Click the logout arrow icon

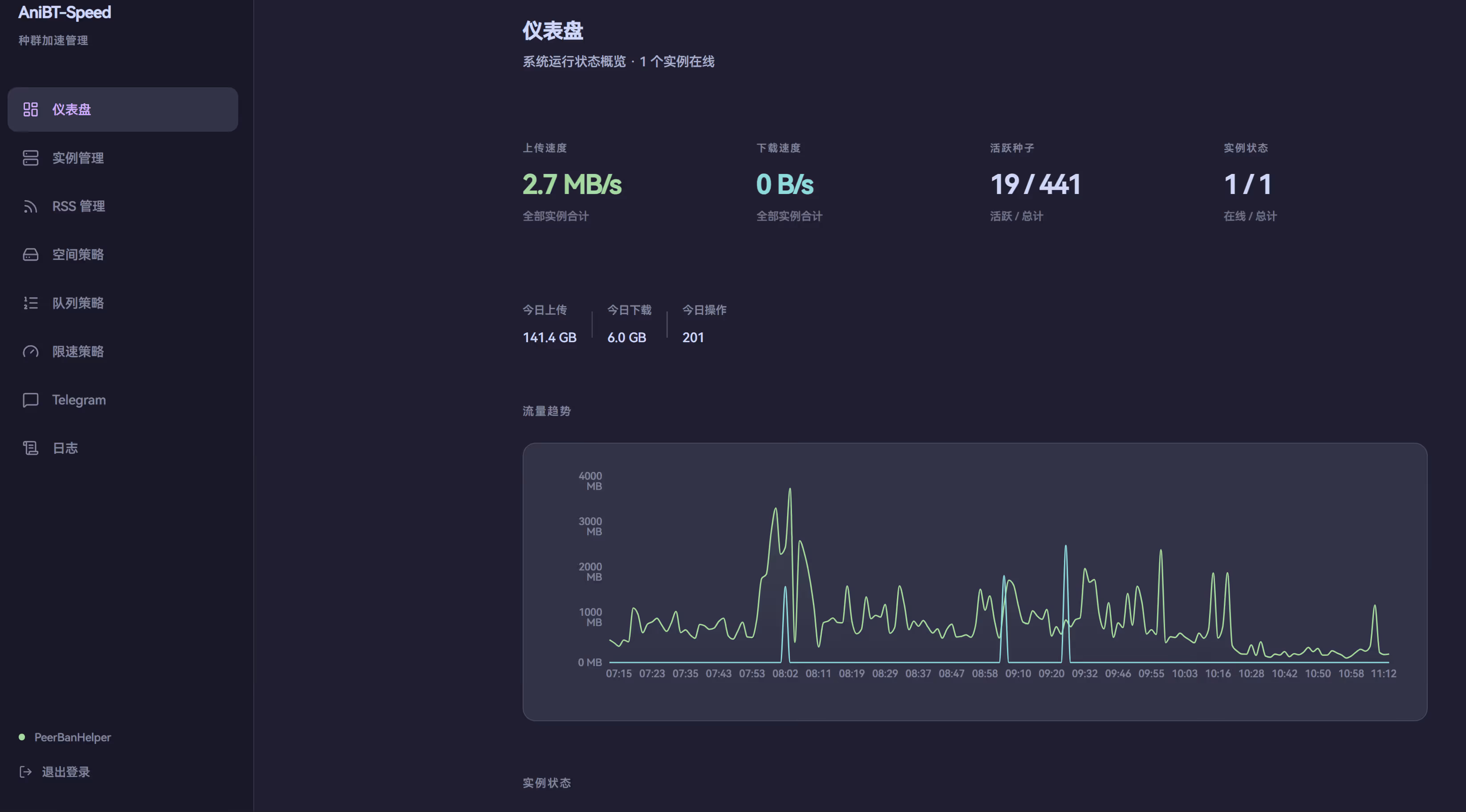[x=26, y=772]
